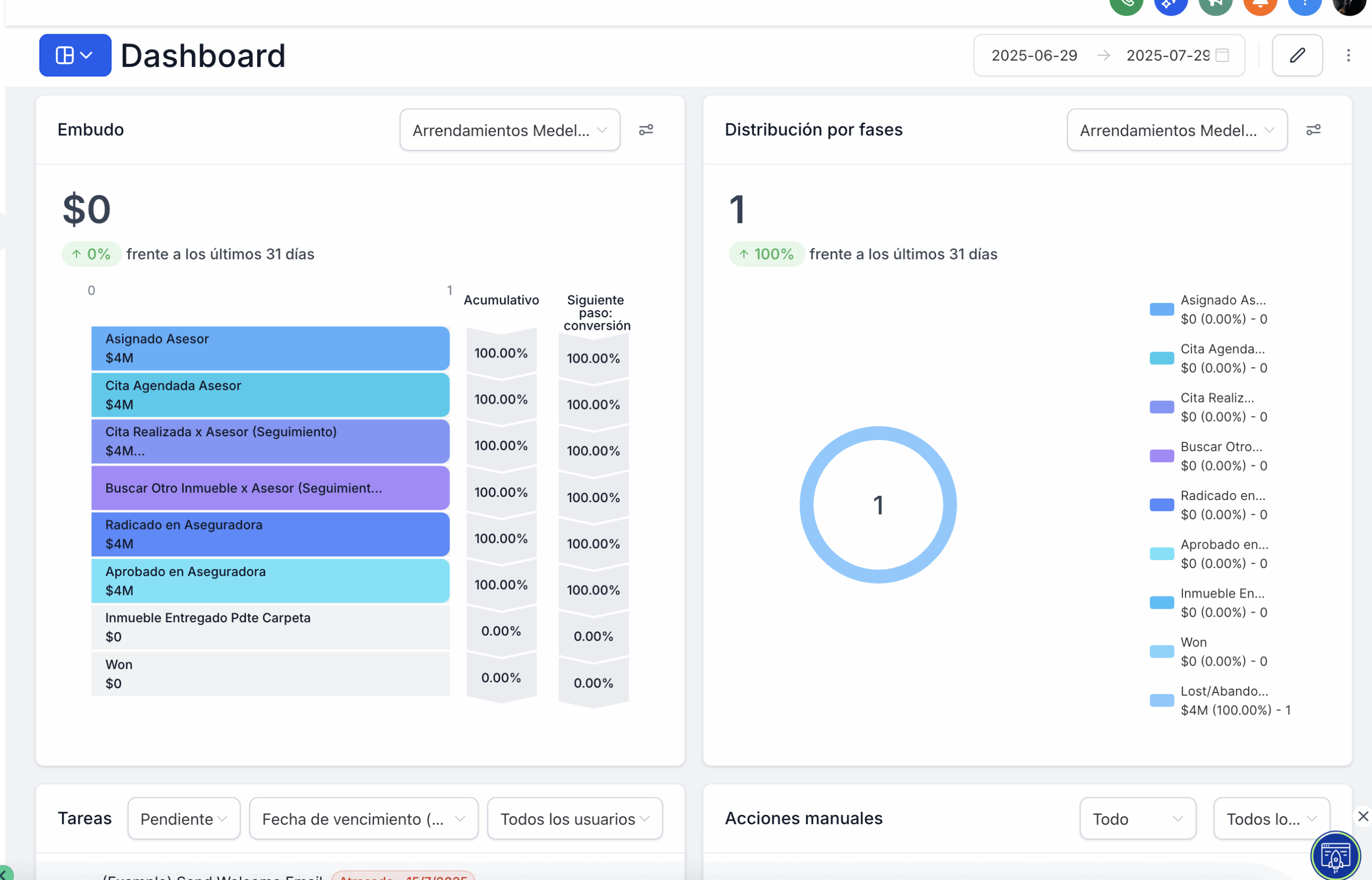
Task: Open the Todo filter in Acciones manuales
Action: tap(1138, 819)
